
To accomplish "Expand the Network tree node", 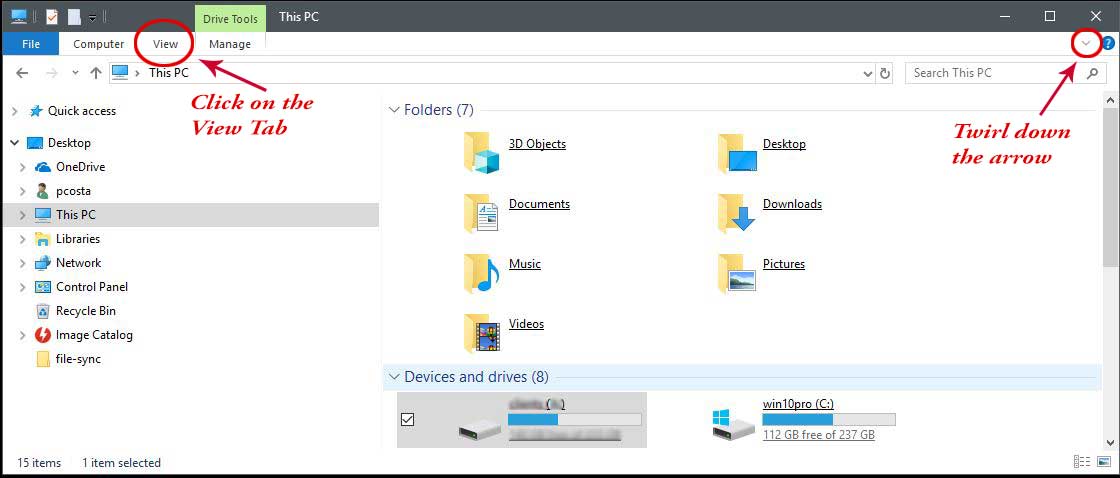I will click(x=23, y=263).
